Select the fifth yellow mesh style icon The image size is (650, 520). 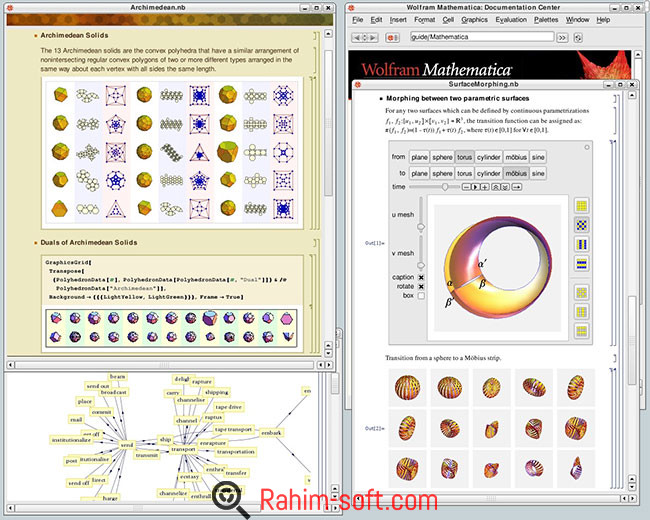click(582, 293)
